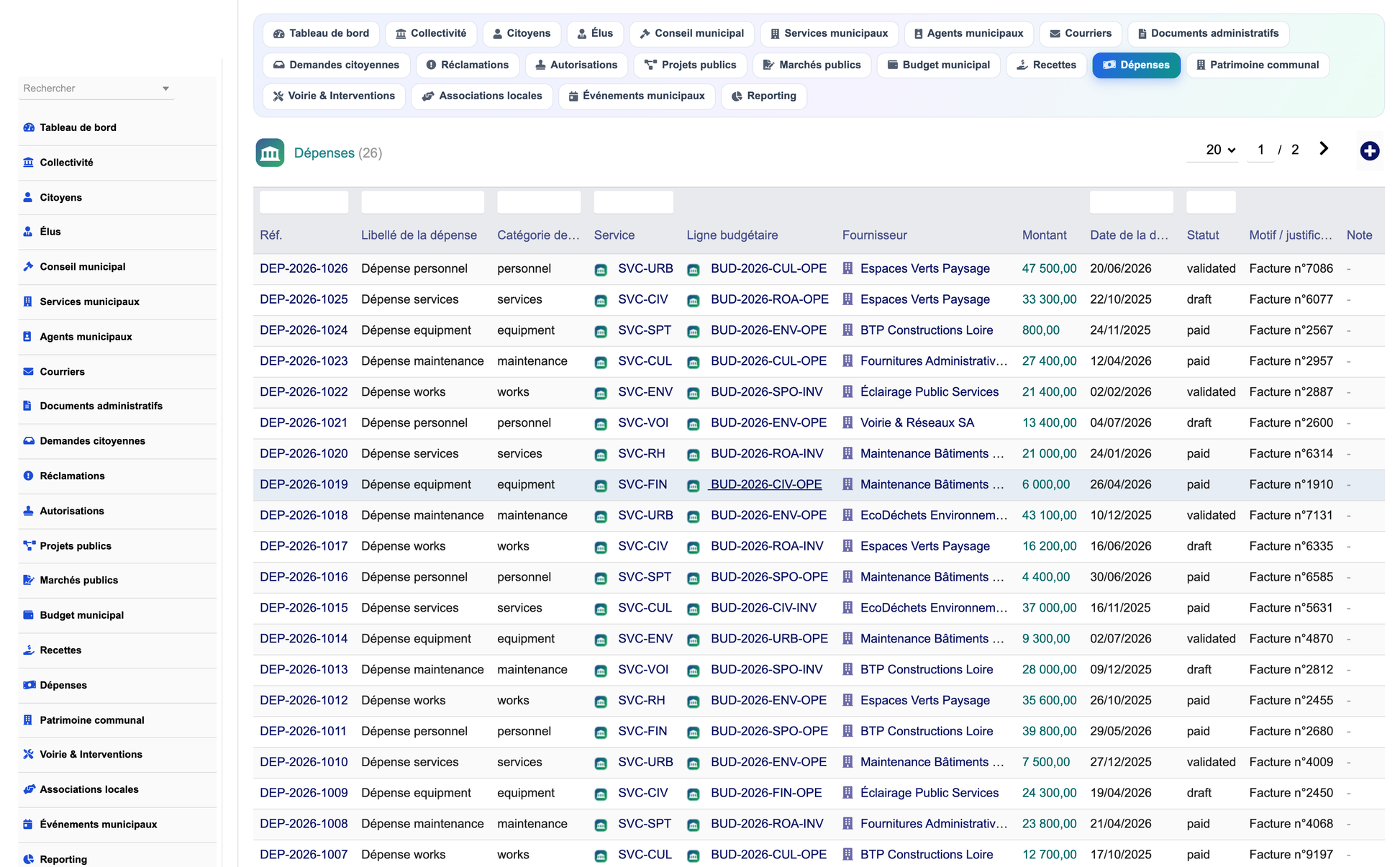Sort by Montant column header
The height and width of the screenshot is (867, 1400).
tap(1044, 235)
